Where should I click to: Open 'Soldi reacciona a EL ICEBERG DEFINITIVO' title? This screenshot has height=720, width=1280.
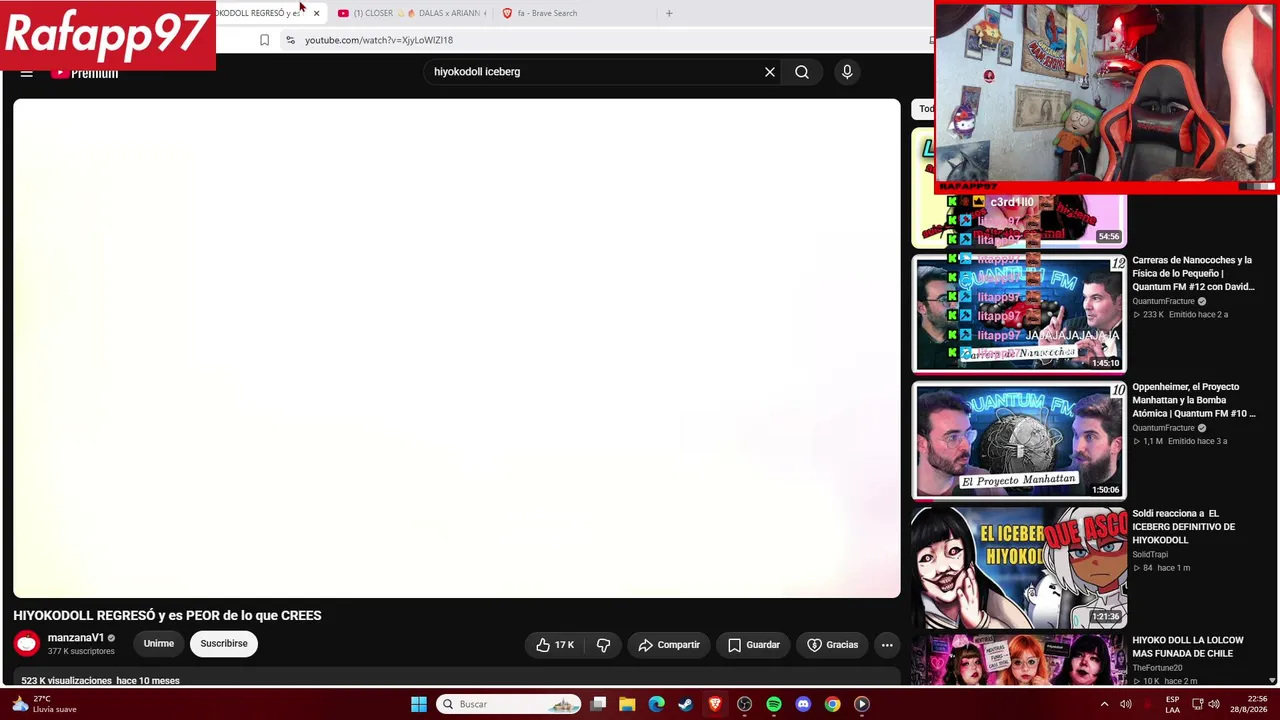1184,527
